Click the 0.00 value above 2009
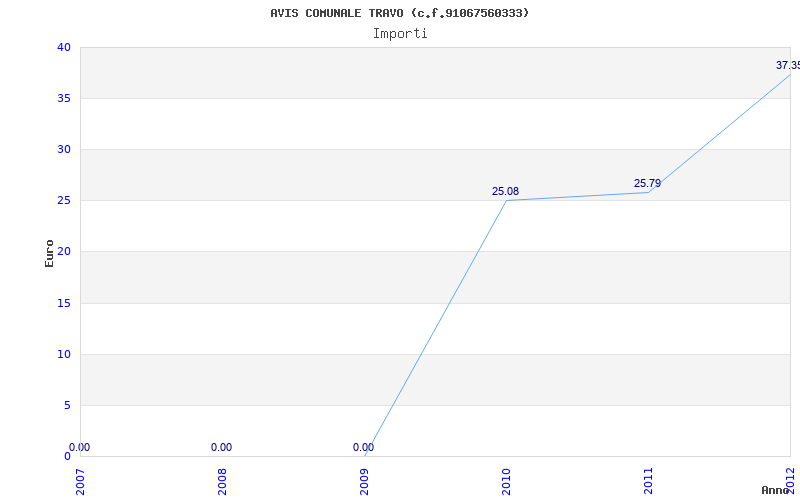This screenshot has width=800, height=500. click(363, 447)
